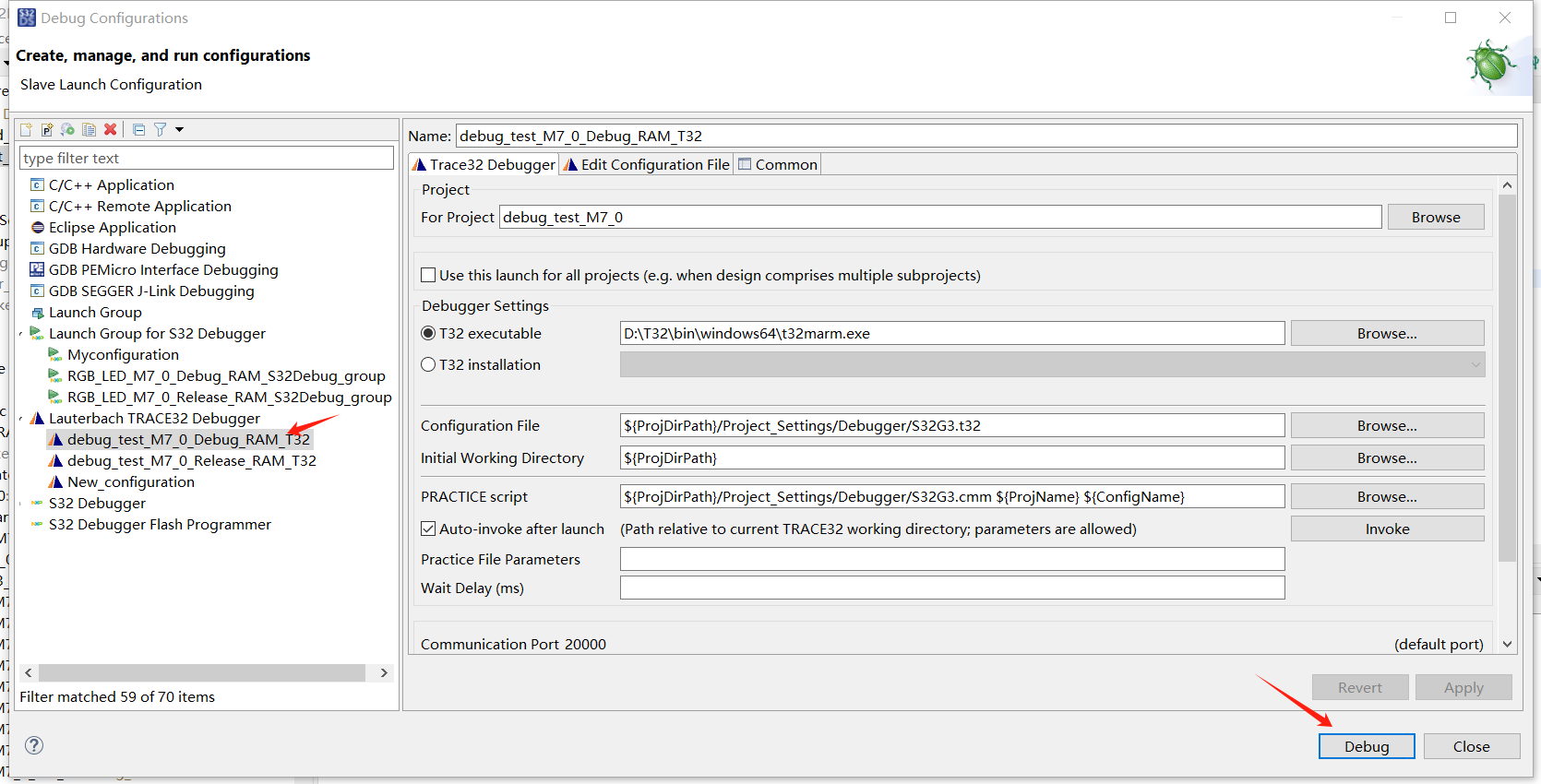
Task: Open filter options dropdown arrow
Action: coord(179,129)
